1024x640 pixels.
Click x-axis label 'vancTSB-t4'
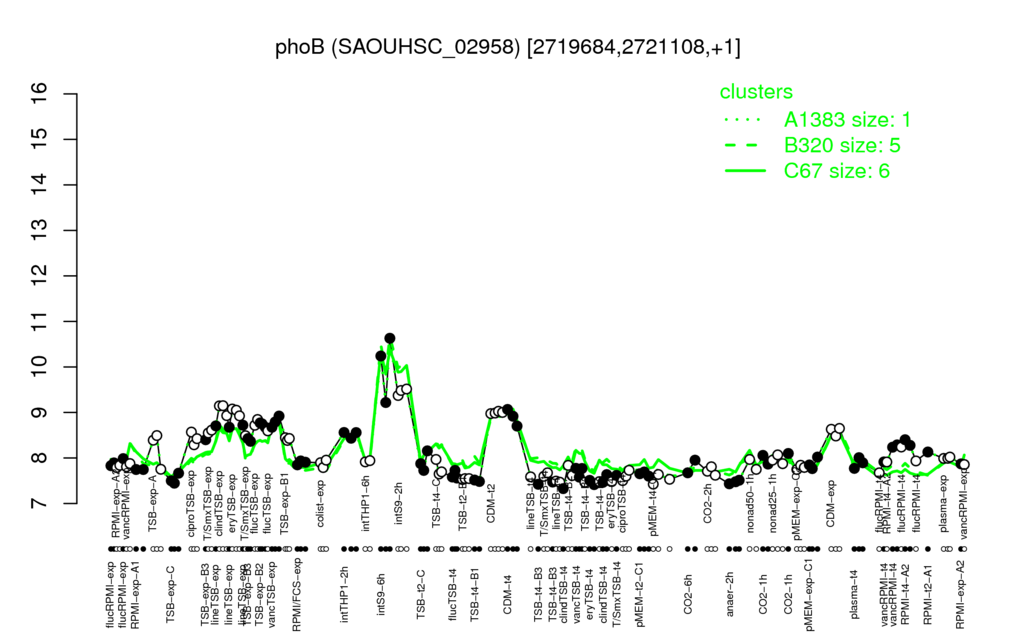click(576, 594)
